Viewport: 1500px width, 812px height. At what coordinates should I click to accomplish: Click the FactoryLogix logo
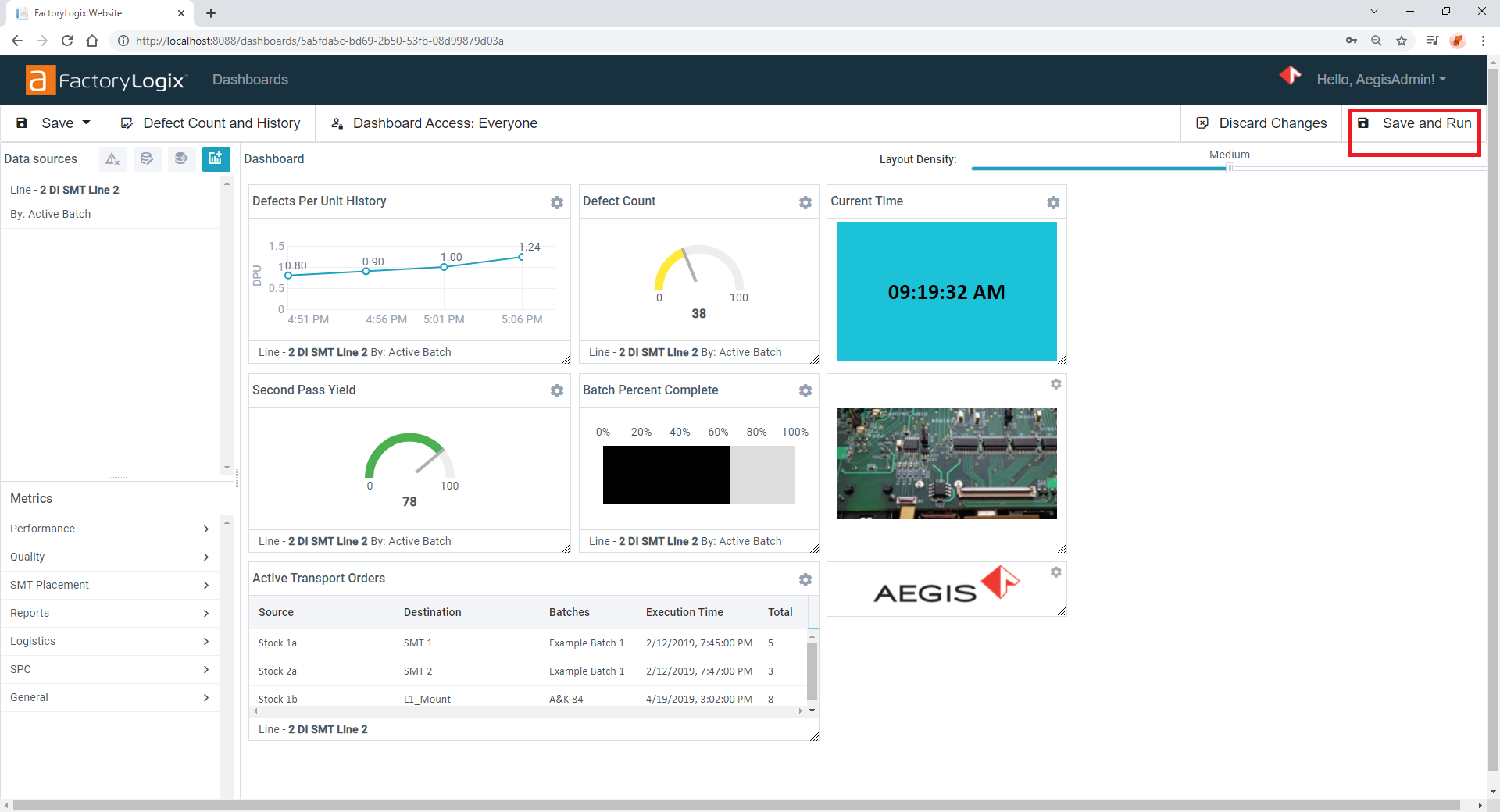(x=105, y=80)
